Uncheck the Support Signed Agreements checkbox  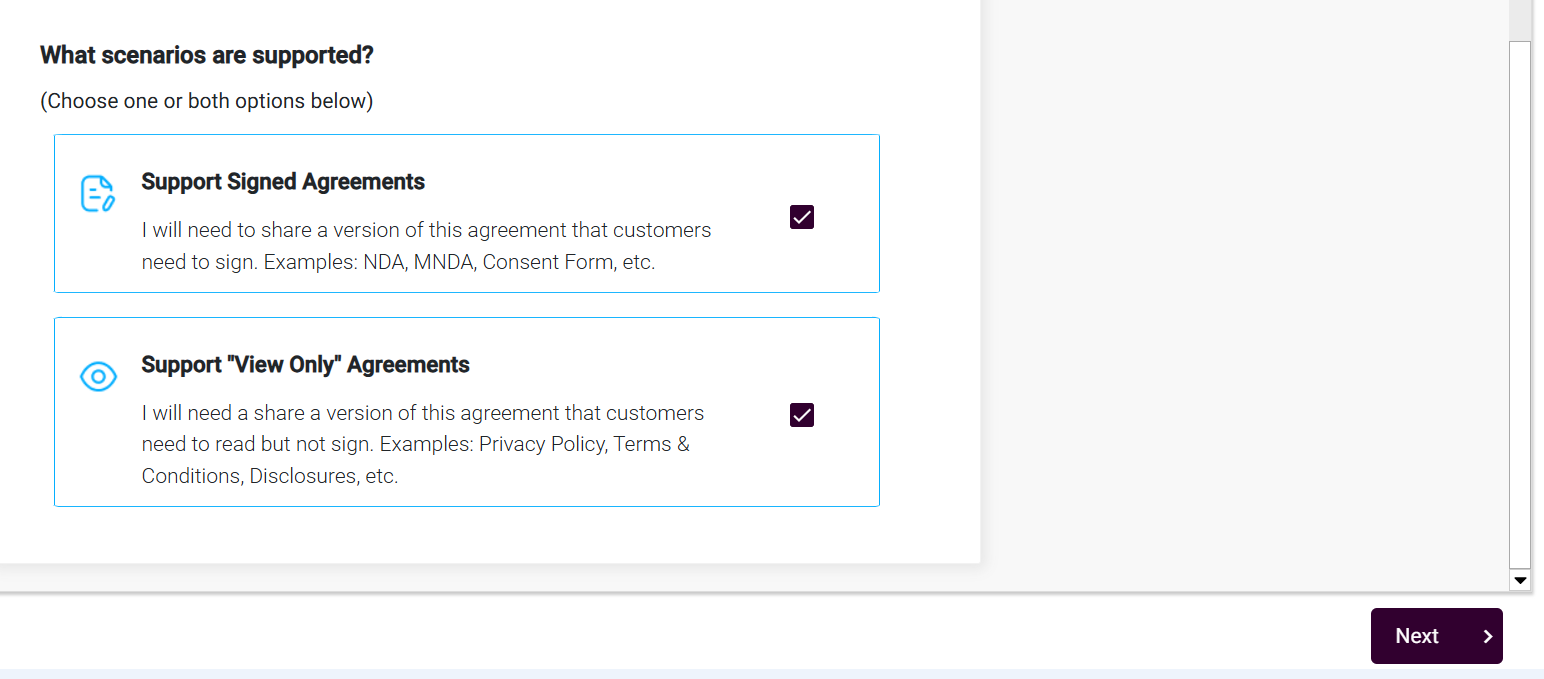coord(802,217)
